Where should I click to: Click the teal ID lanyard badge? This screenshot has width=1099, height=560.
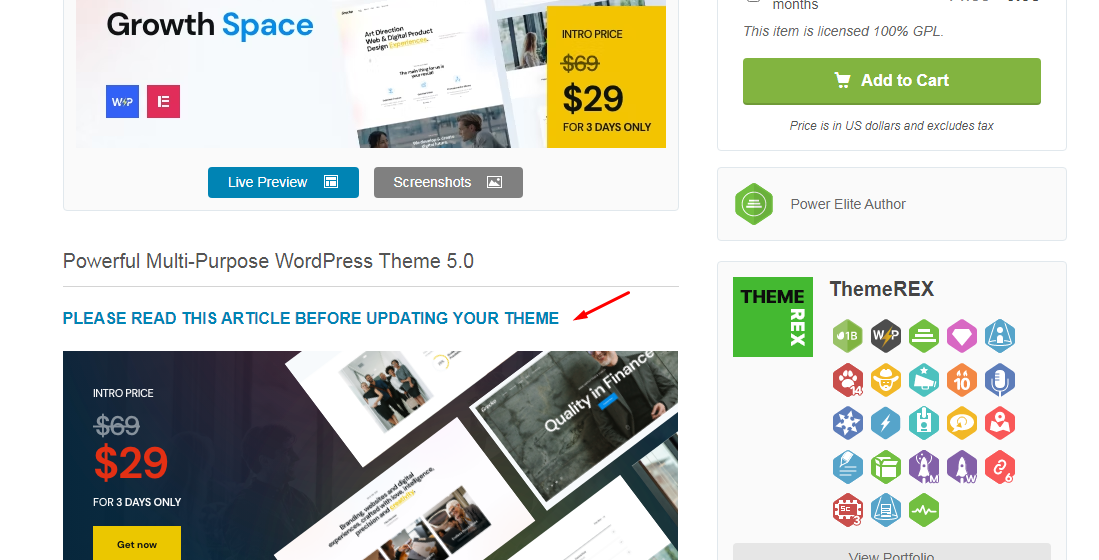tap(924, 423)
